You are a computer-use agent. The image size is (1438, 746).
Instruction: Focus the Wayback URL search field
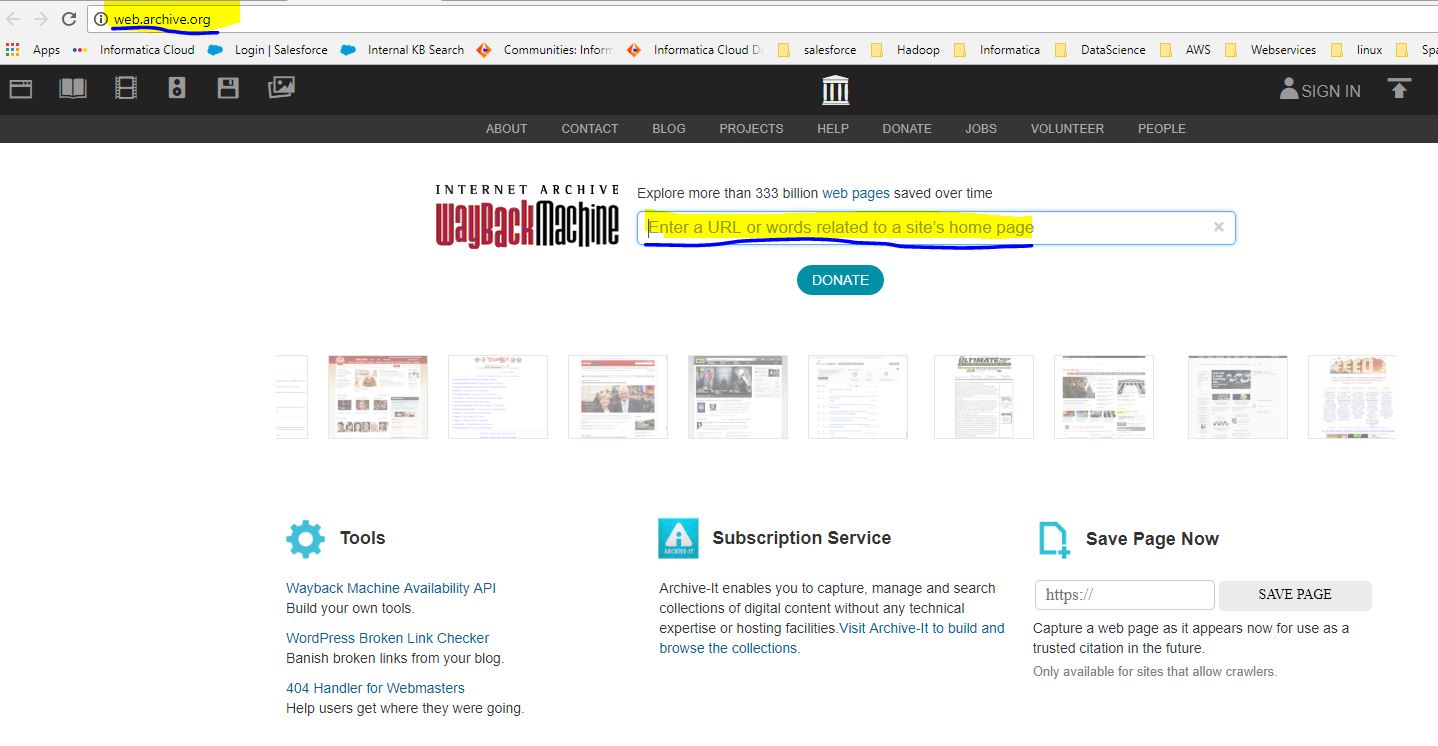point(936,228)
